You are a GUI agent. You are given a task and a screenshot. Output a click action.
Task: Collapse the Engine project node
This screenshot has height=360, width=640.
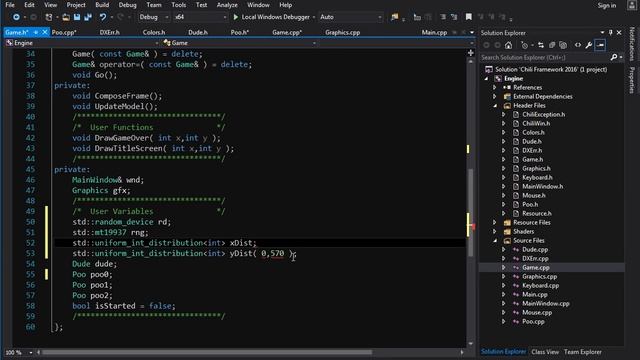click(x=486, y=79)
